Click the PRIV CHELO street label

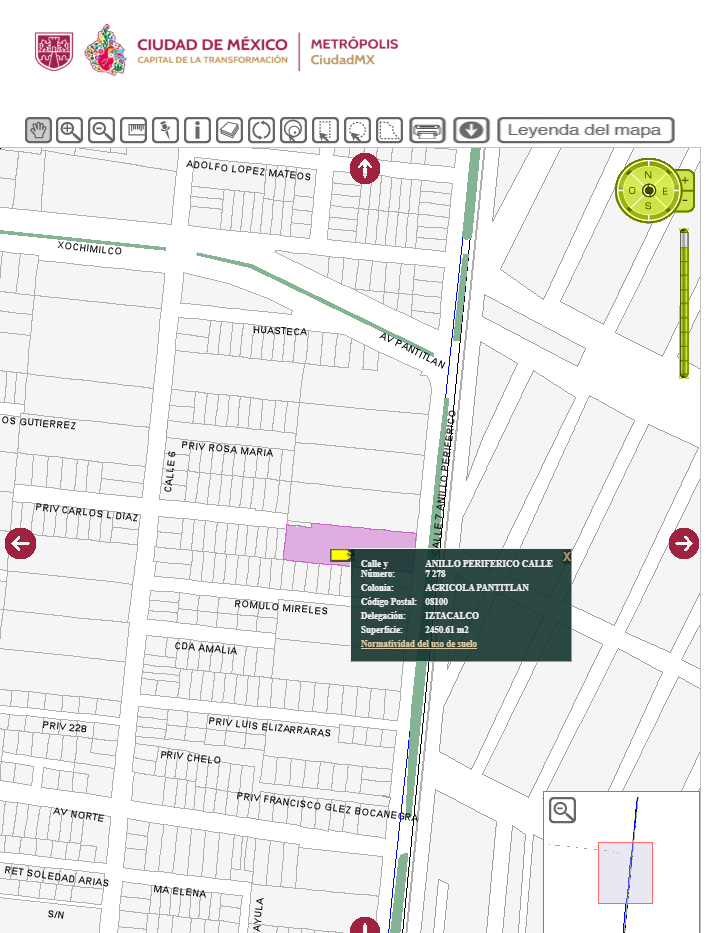click(x=190, y=757)
